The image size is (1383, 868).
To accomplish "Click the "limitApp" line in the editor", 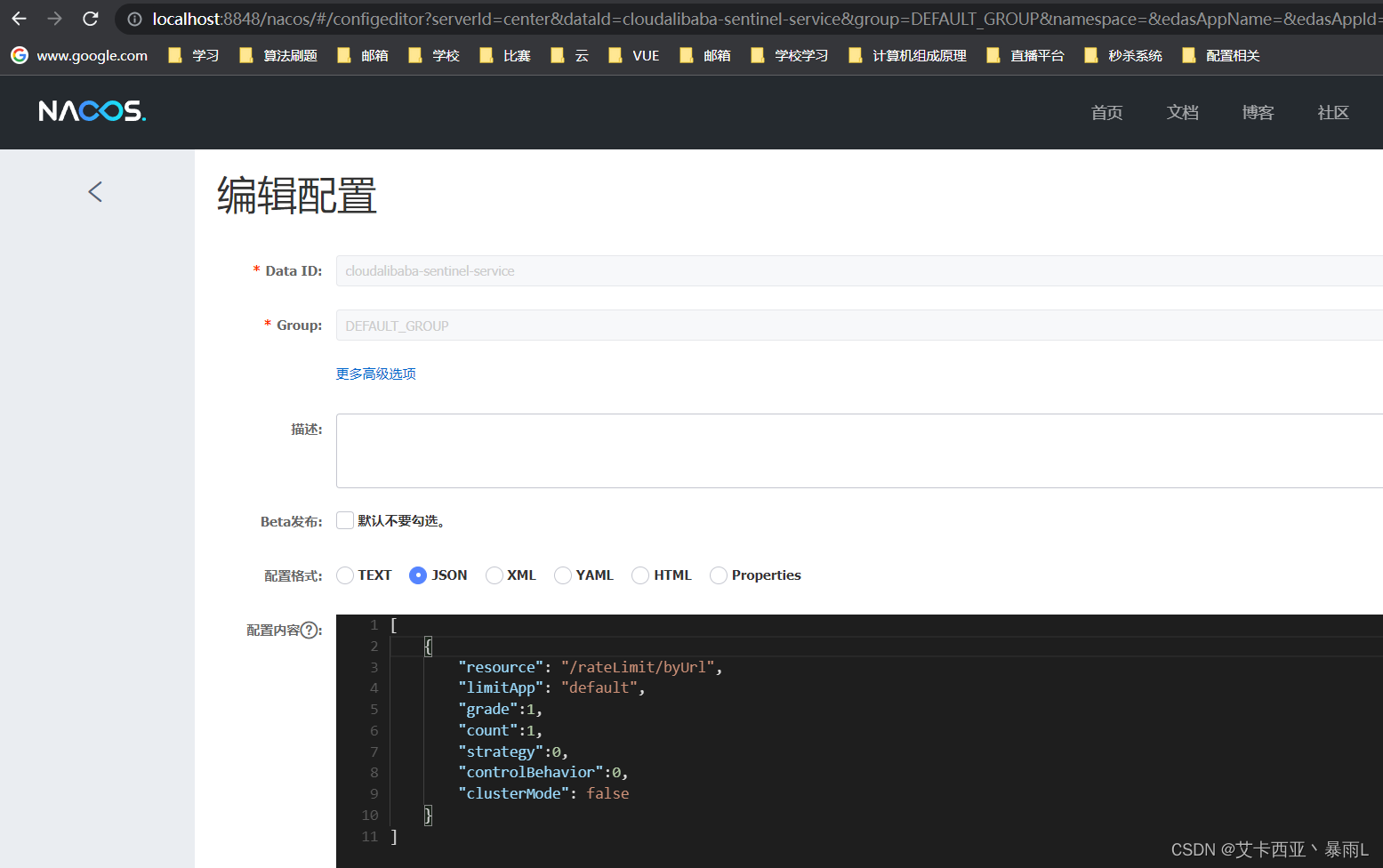I will (551, 687).
